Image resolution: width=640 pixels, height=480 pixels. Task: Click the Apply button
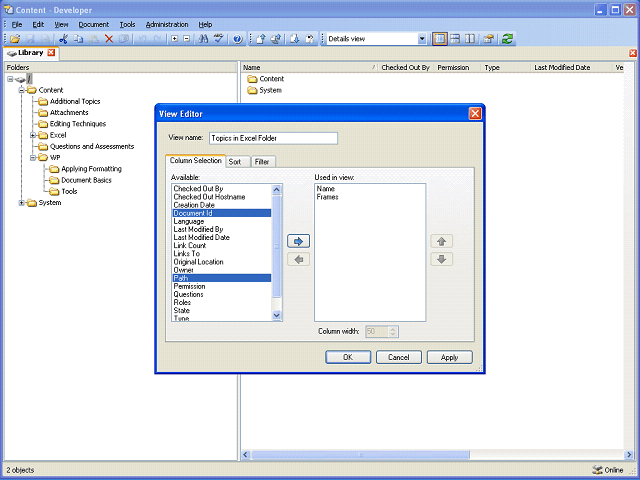coord(449,357)
